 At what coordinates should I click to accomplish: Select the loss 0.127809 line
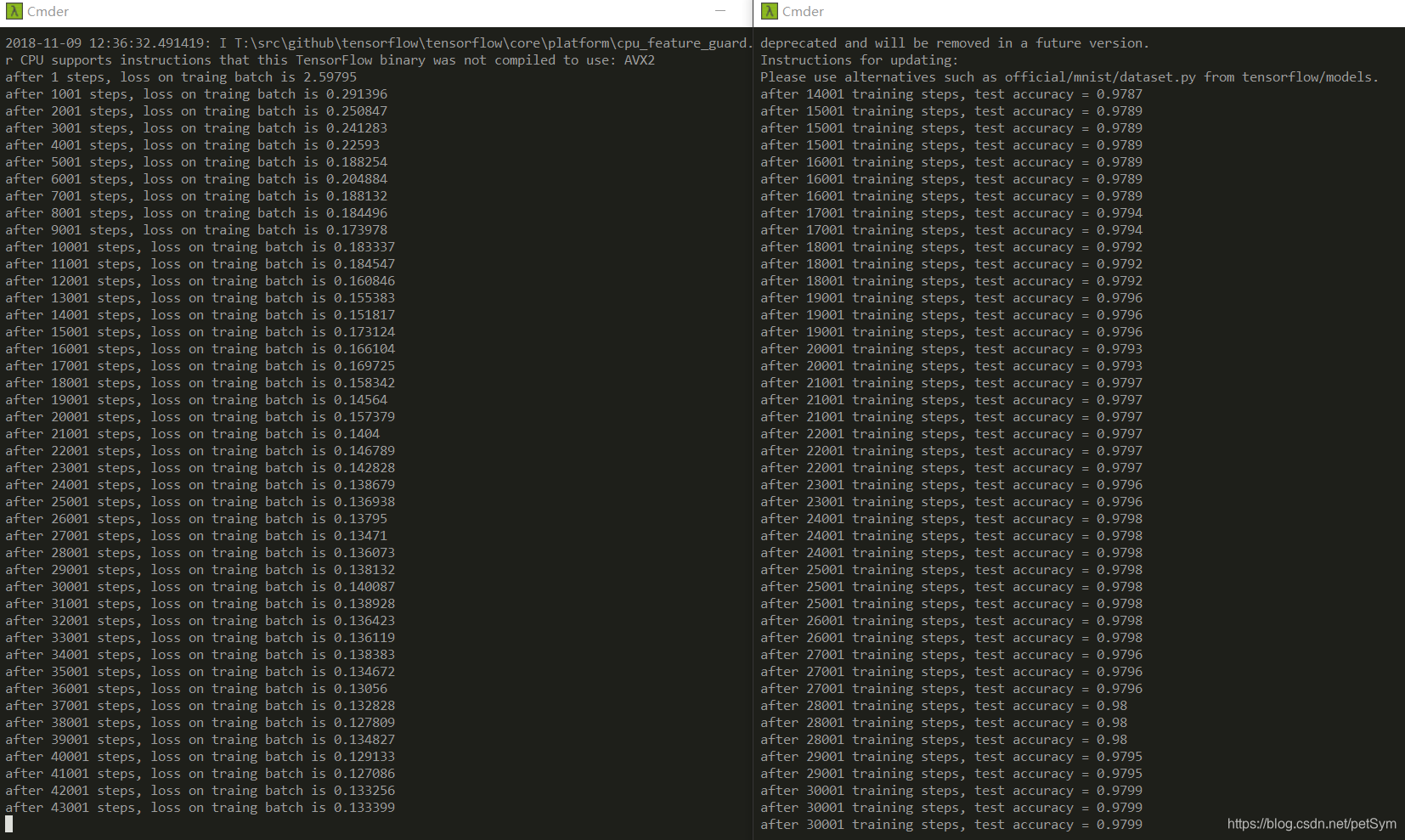point(200,723)
